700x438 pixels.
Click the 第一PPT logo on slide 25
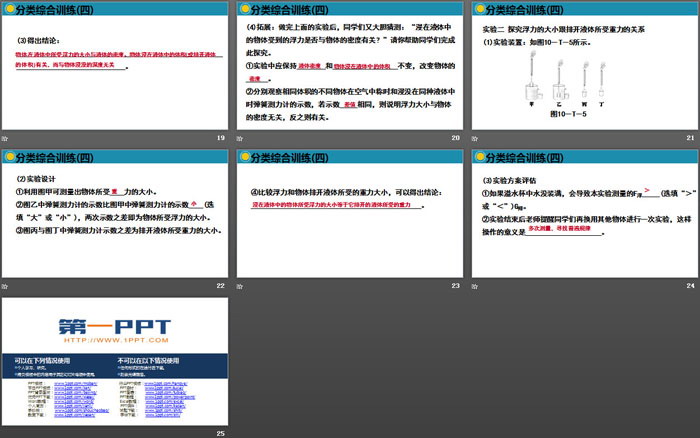pyautogui.click(x=113, y=325)
